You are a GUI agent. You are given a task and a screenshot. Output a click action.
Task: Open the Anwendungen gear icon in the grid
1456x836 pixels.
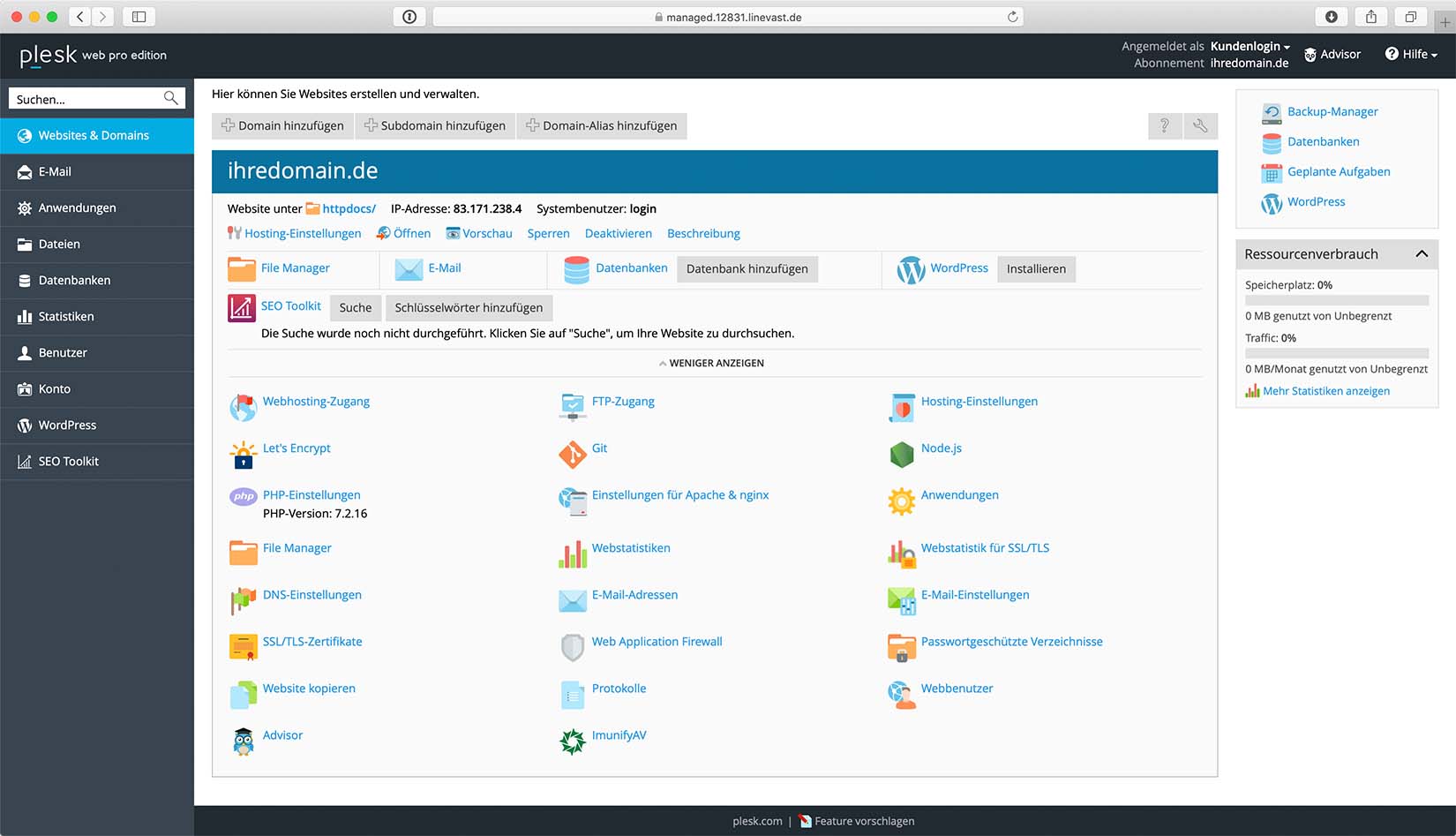902,501
